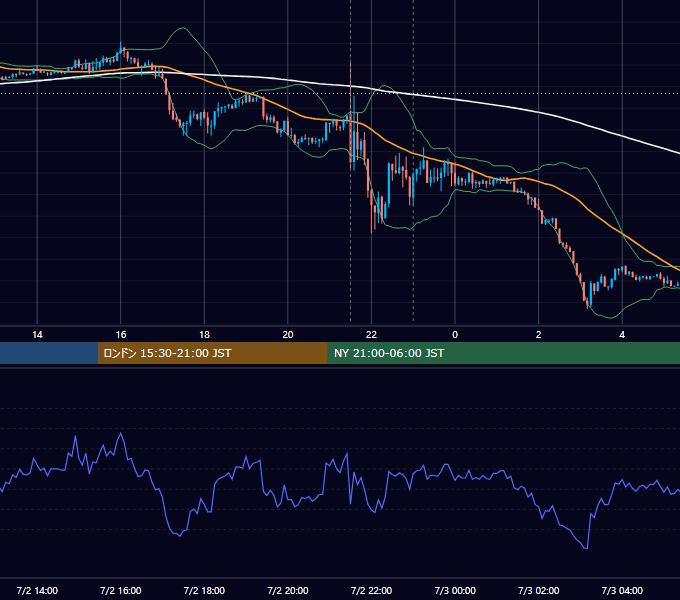Click the NY 21:00-06:00 JST session band

click(x=503, y=353)
